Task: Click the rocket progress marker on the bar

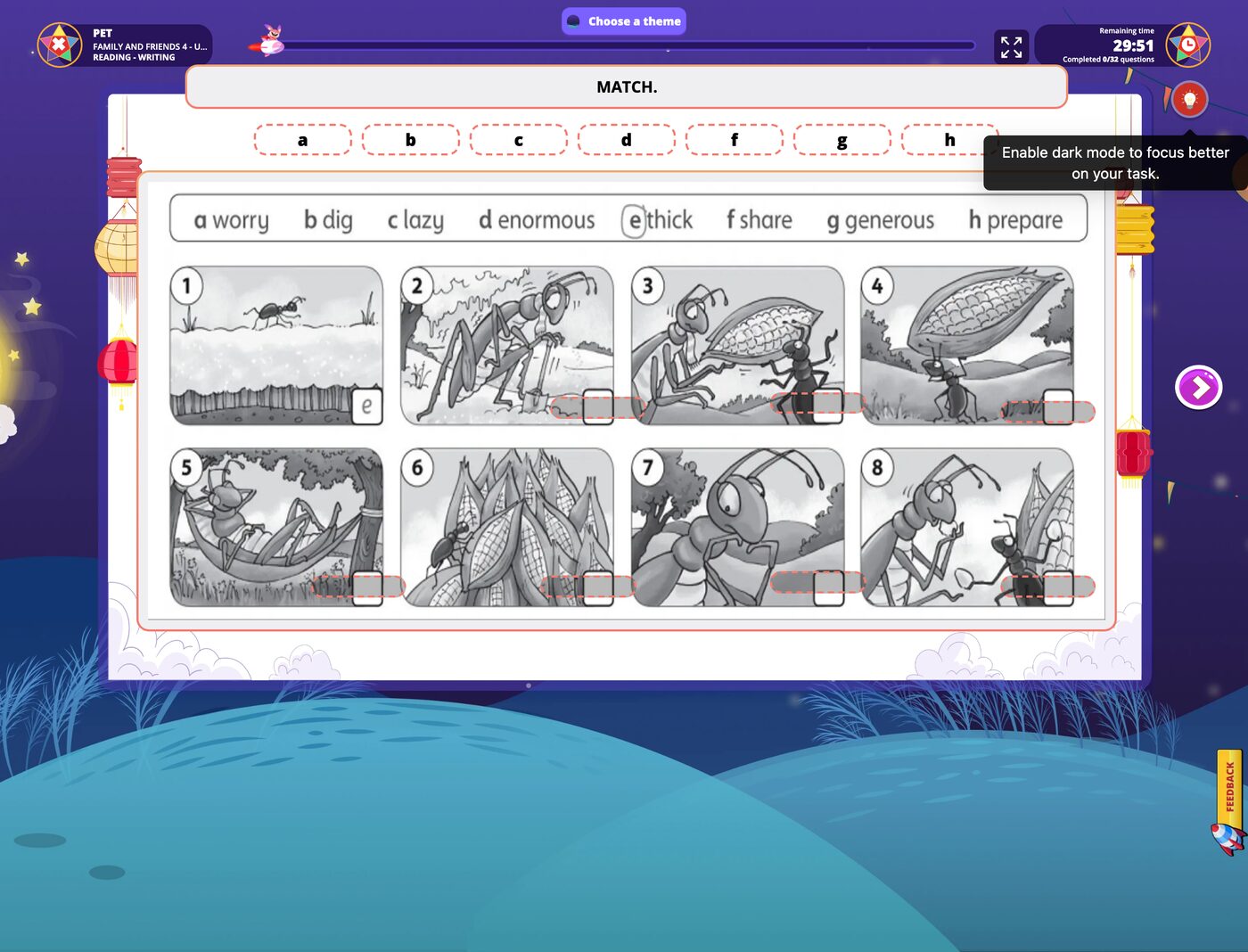Action: 269,43
